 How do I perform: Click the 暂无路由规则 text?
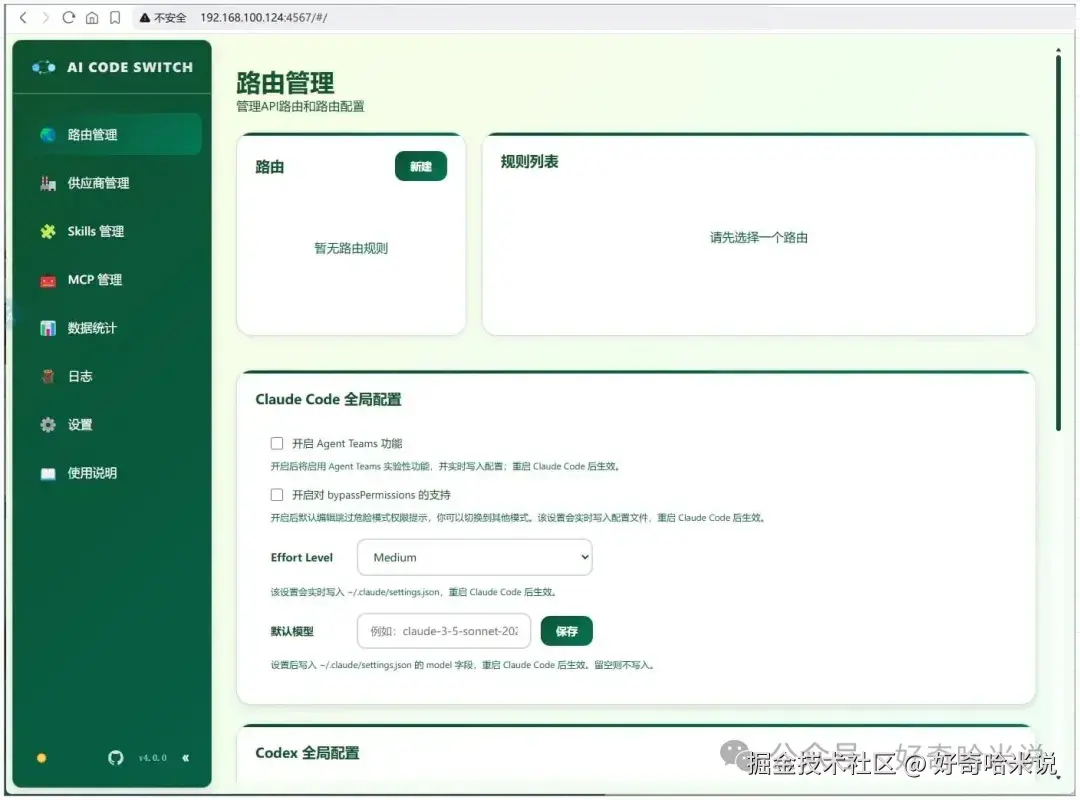[x=351, y=248]
